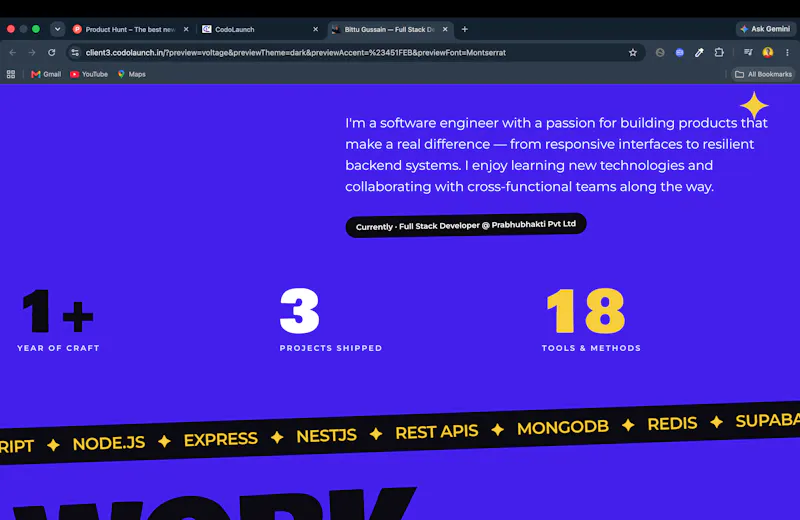Go back to previous page
Image resolution: width=800 pixels, height=520 pixels.
[x=13, y=53]
